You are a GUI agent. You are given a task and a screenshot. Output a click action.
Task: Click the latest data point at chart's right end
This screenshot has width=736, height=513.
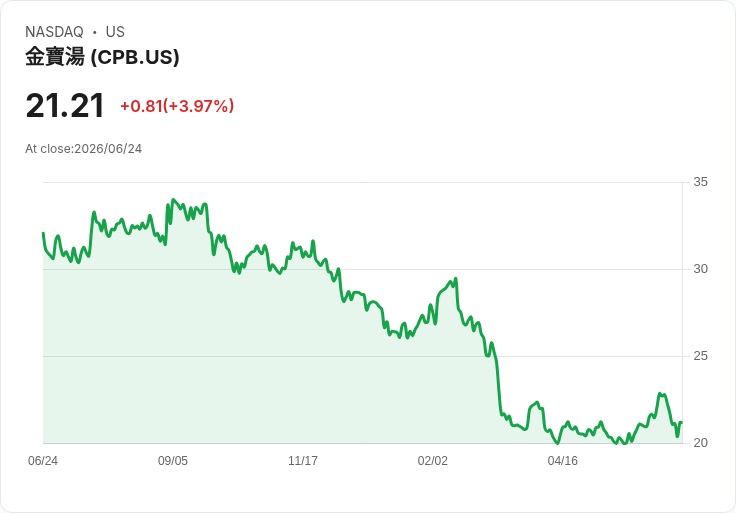tap(681, 423)
